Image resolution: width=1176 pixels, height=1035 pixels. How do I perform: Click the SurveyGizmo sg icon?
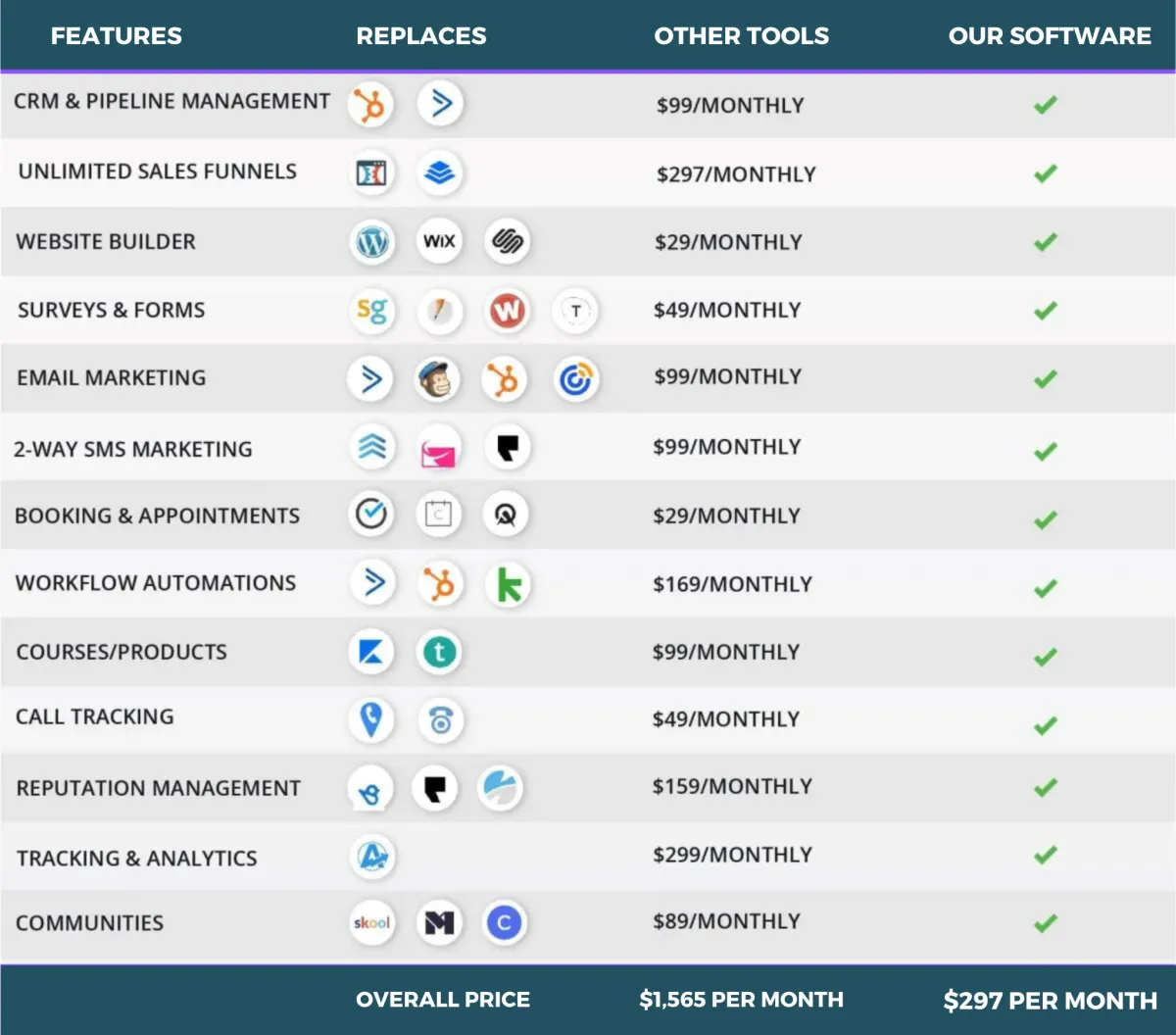pyautogui.click(x=371, y=311)
